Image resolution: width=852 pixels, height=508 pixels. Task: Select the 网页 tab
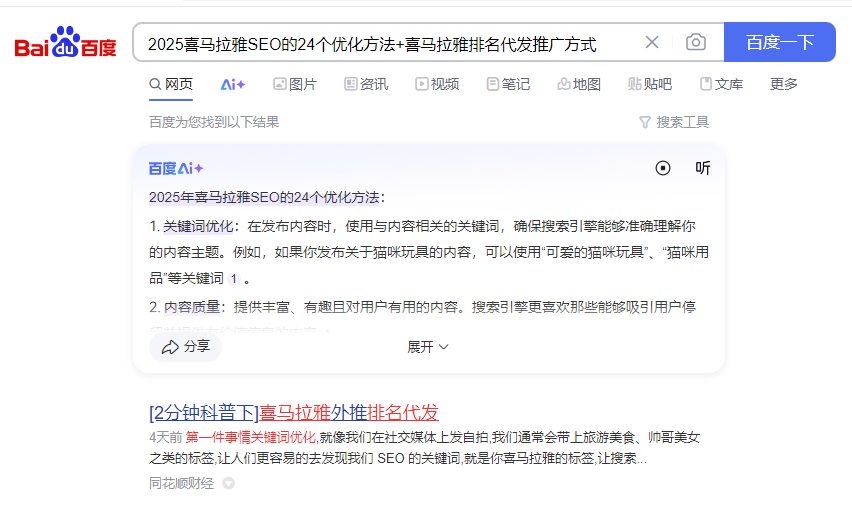(171, 84)
